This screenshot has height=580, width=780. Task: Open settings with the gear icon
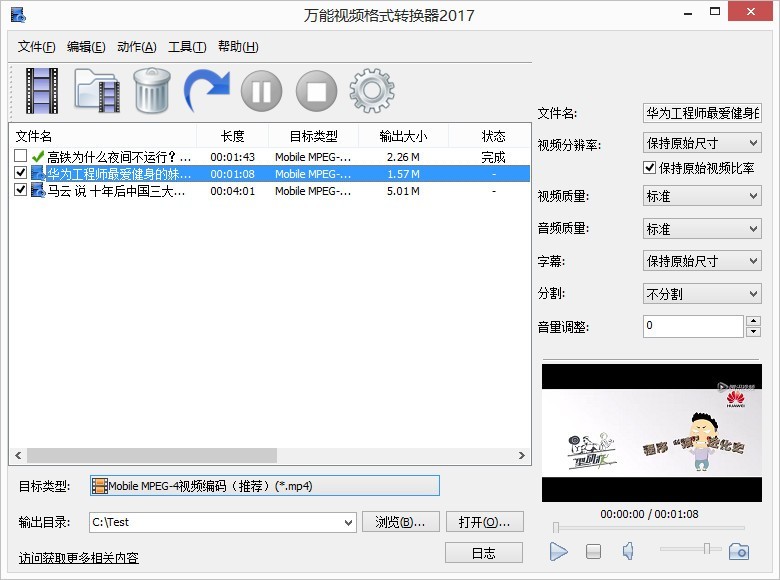[372, 91]
